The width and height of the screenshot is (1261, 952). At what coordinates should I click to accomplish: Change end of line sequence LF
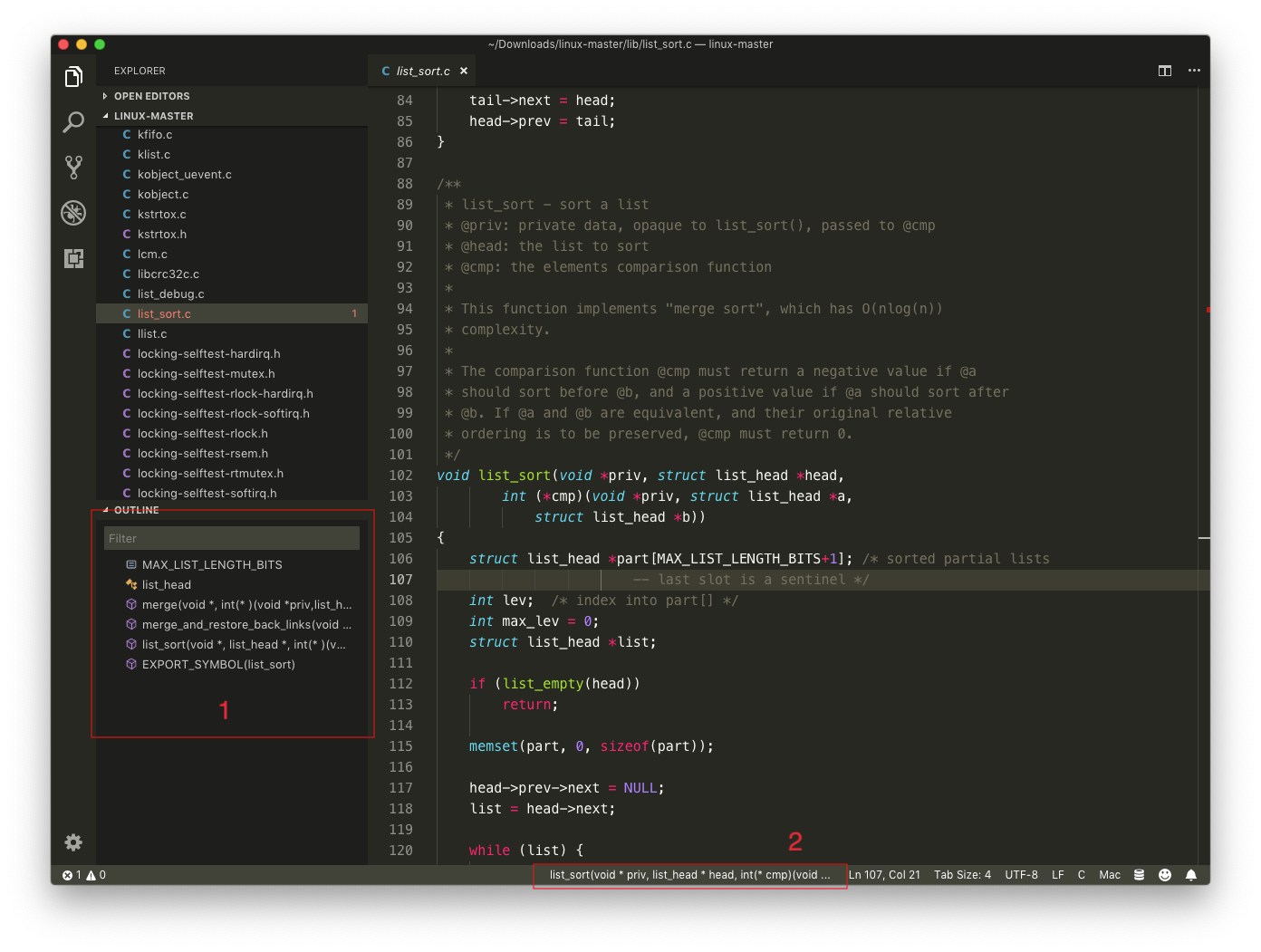pyautogui.click(x=1058, y=875)
